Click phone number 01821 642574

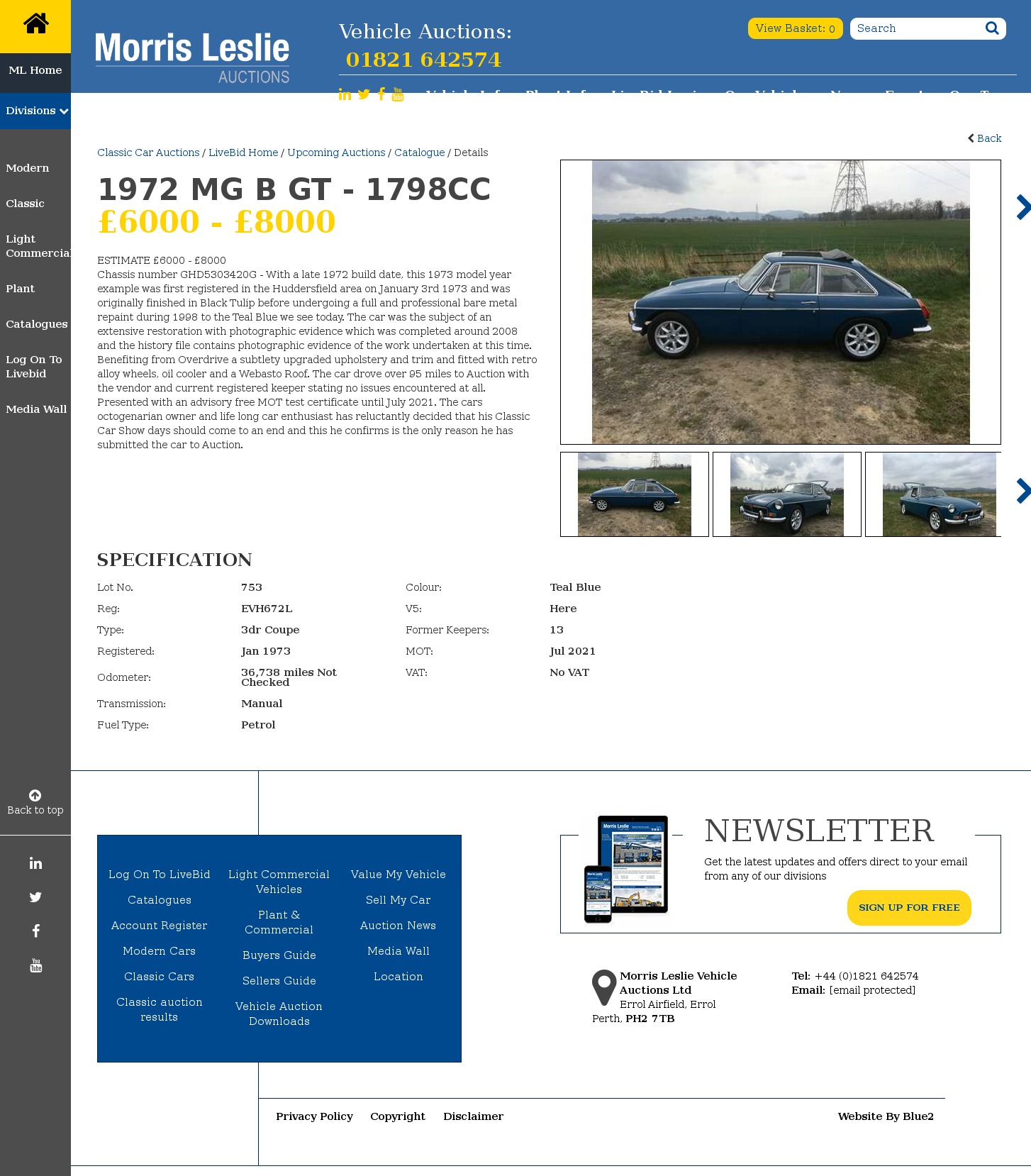(424, 60)
